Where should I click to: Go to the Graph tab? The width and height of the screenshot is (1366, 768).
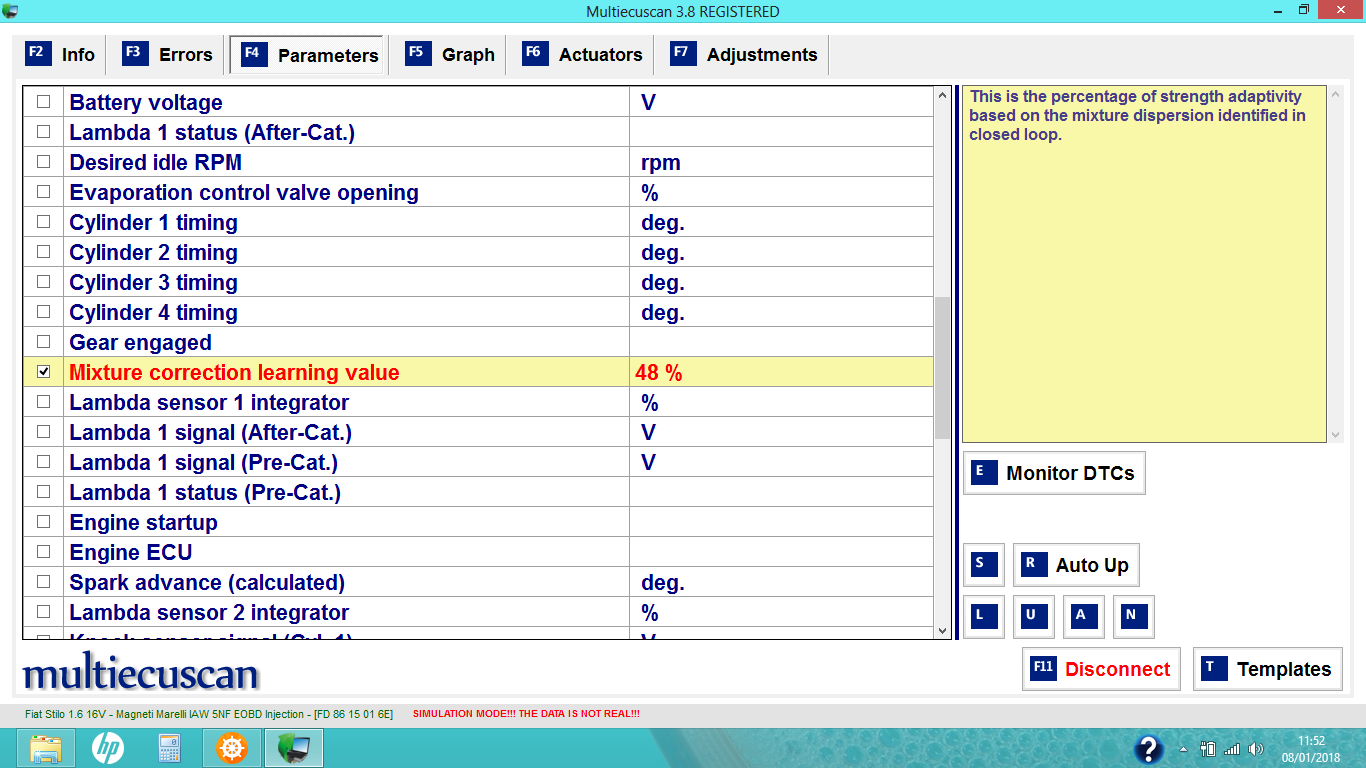pos(450,55)
